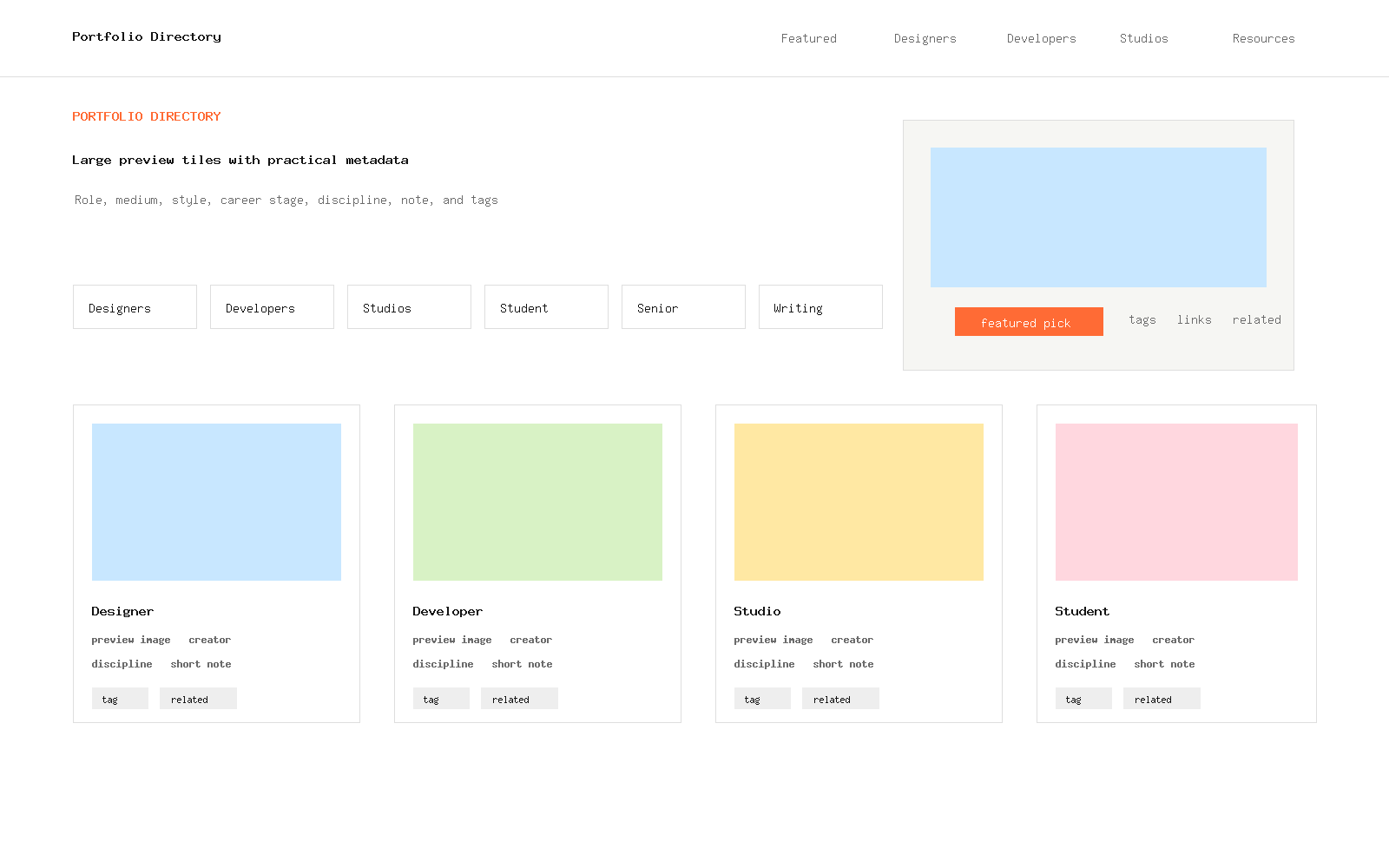Open Studios in top navigation
This screenshot has width=1389, height=868.
pos(1144,38)
